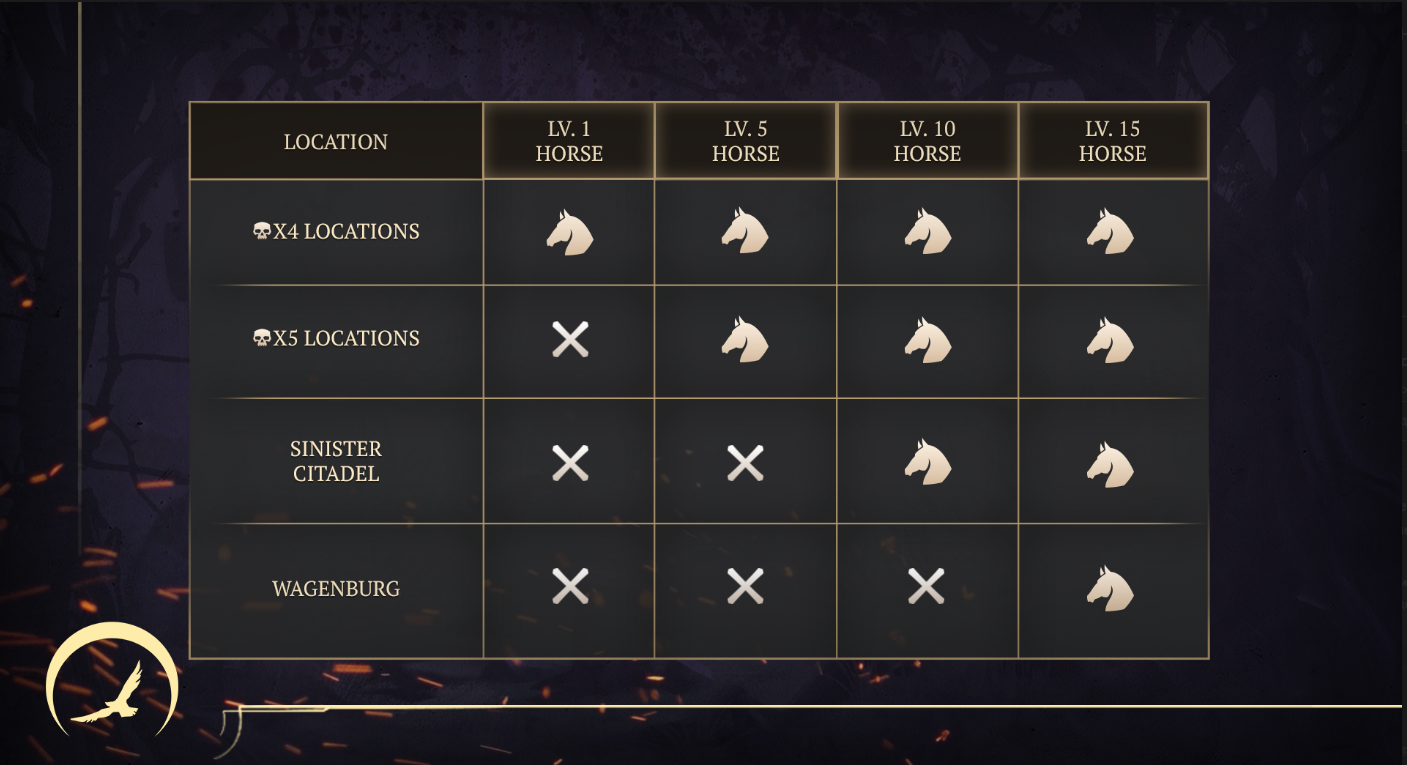Click the horse icon for X4 Locations Lv. 1
Screen dimensions: 1407x765
[x=569, y=232]
